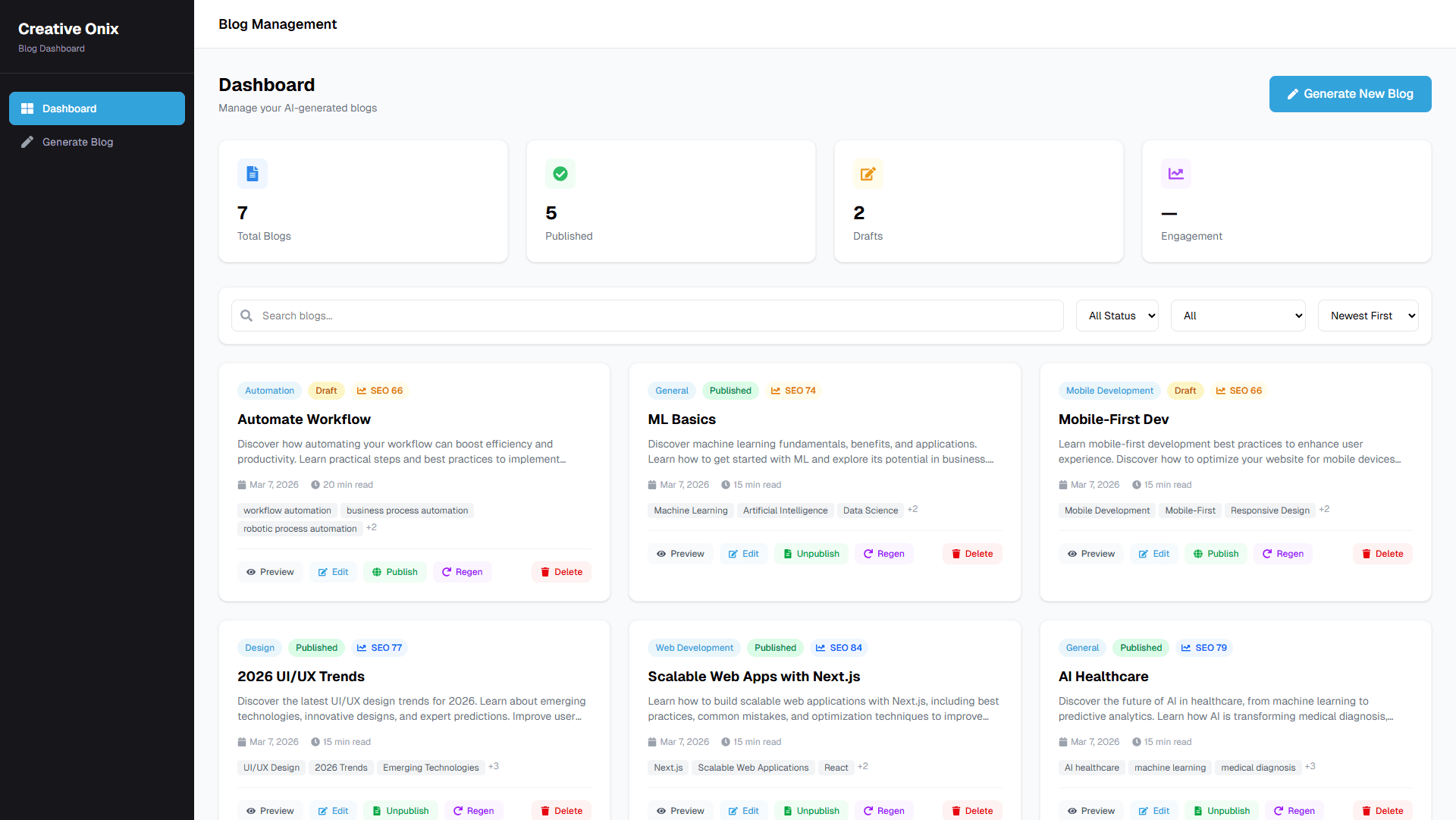
Task: Open the Newest First sort dropdown
Action: (x=1368, y=316)
